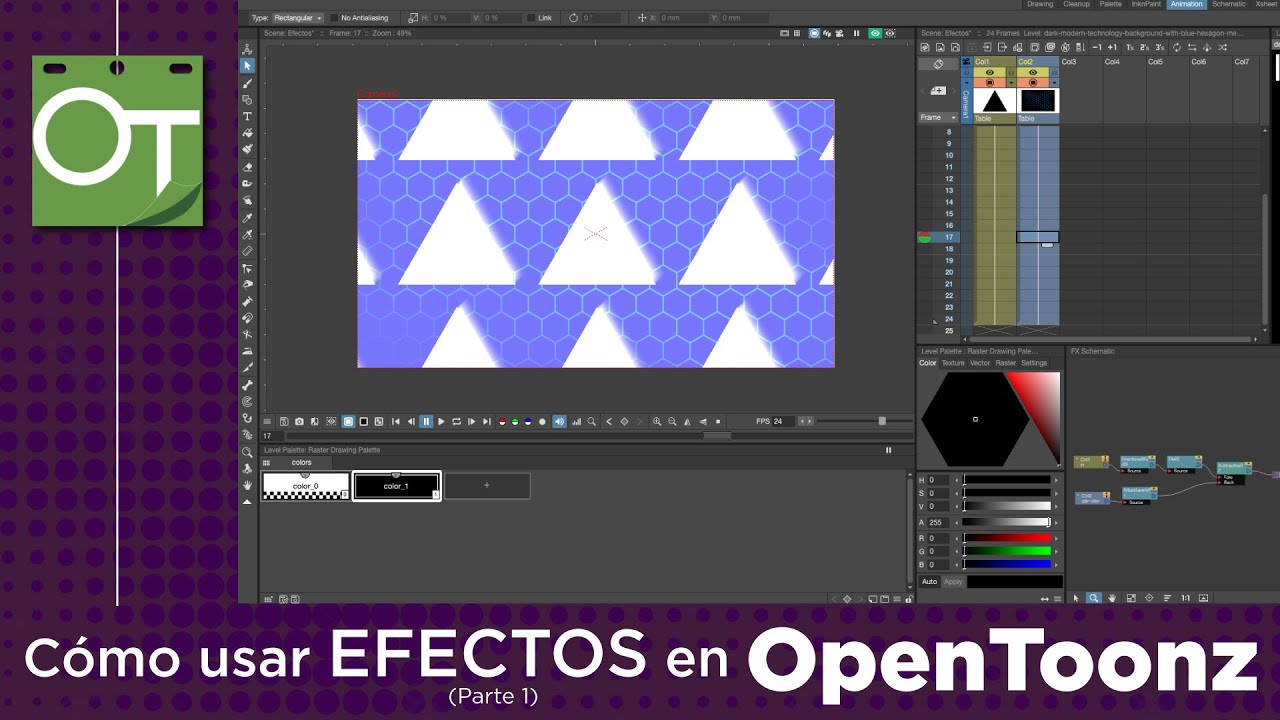
Task: Select the Eraser tool
Action: pyautogui.click(x=247, y=165)
